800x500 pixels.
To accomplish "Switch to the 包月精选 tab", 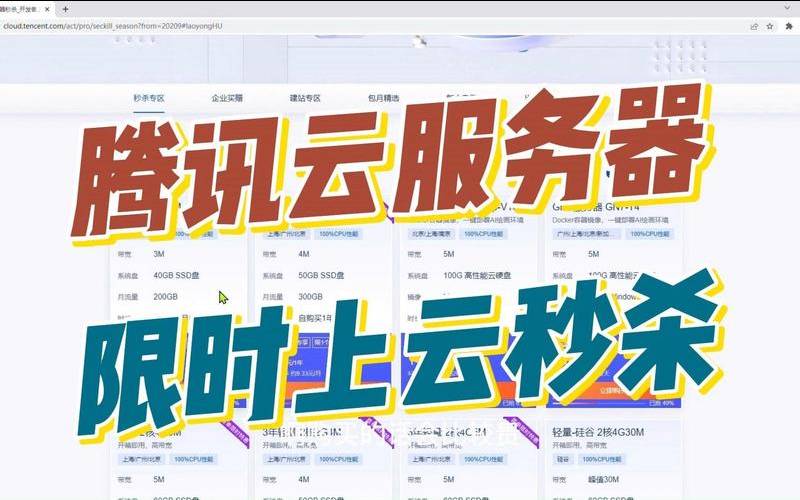I will coord(383,98).
